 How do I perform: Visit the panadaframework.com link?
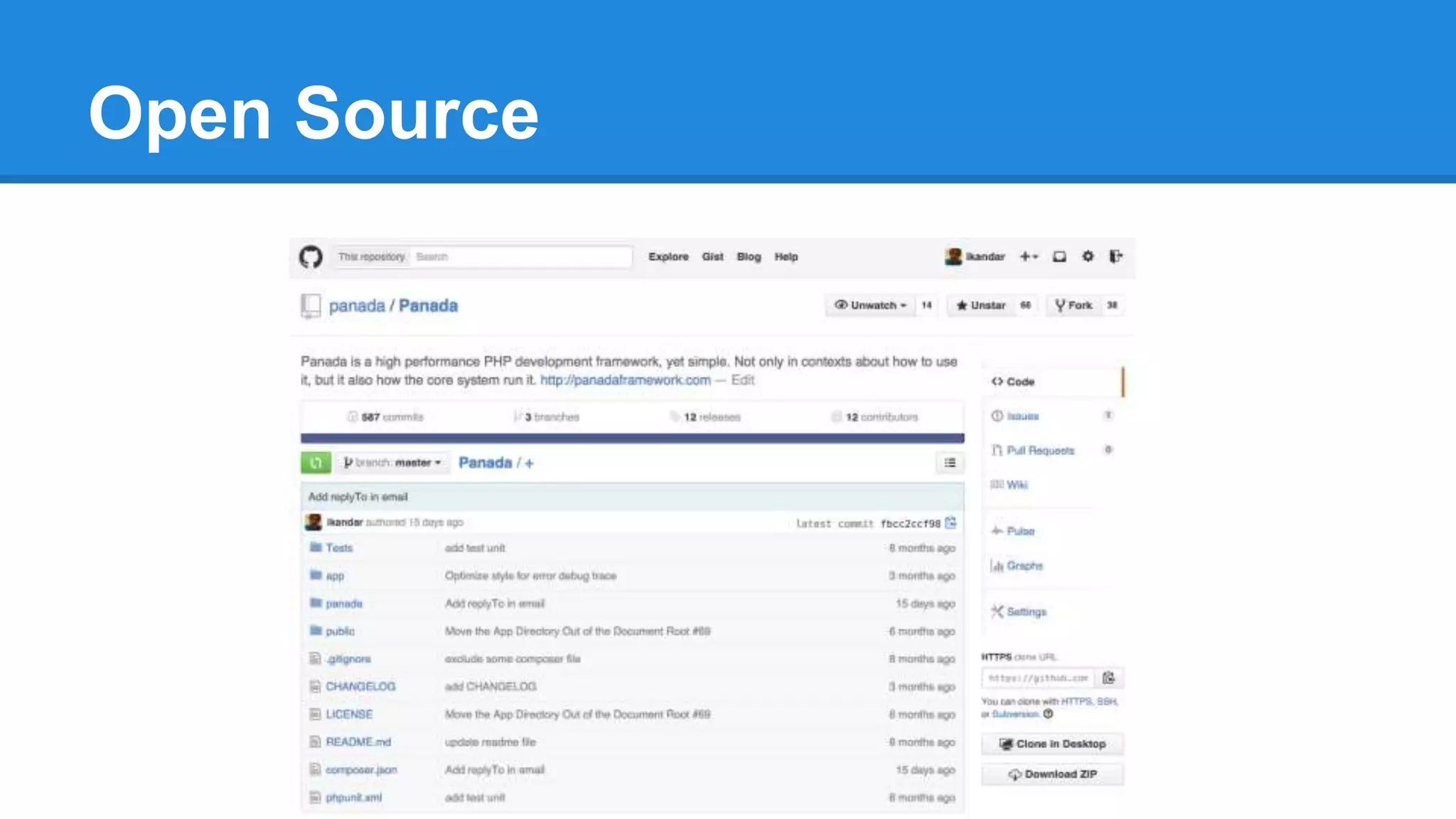point(626,380)
